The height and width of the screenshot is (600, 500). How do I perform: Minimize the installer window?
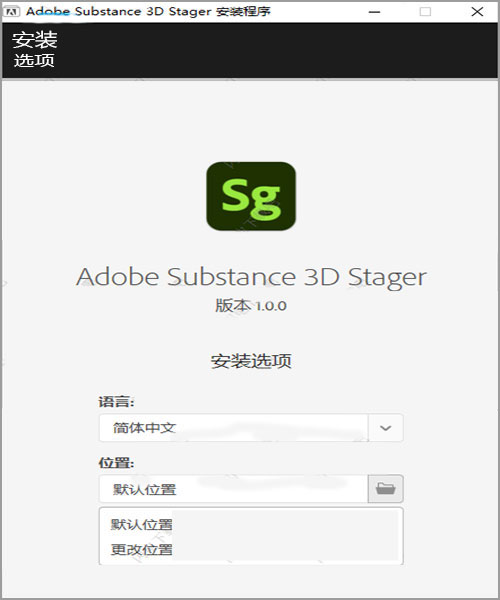pos(374,12)
